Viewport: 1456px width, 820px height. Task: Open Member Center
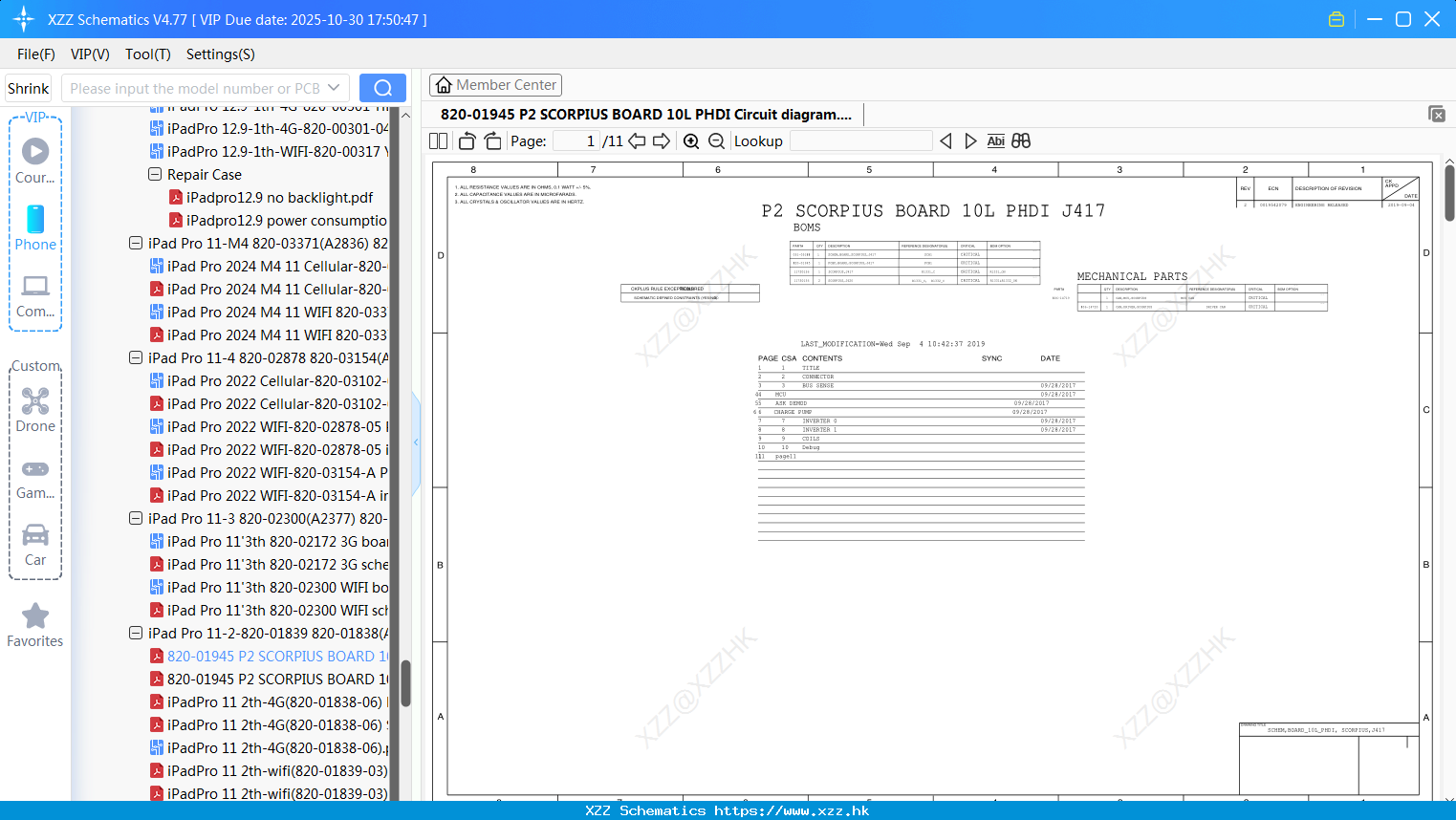pyautogui.click(x=495, y=85)
